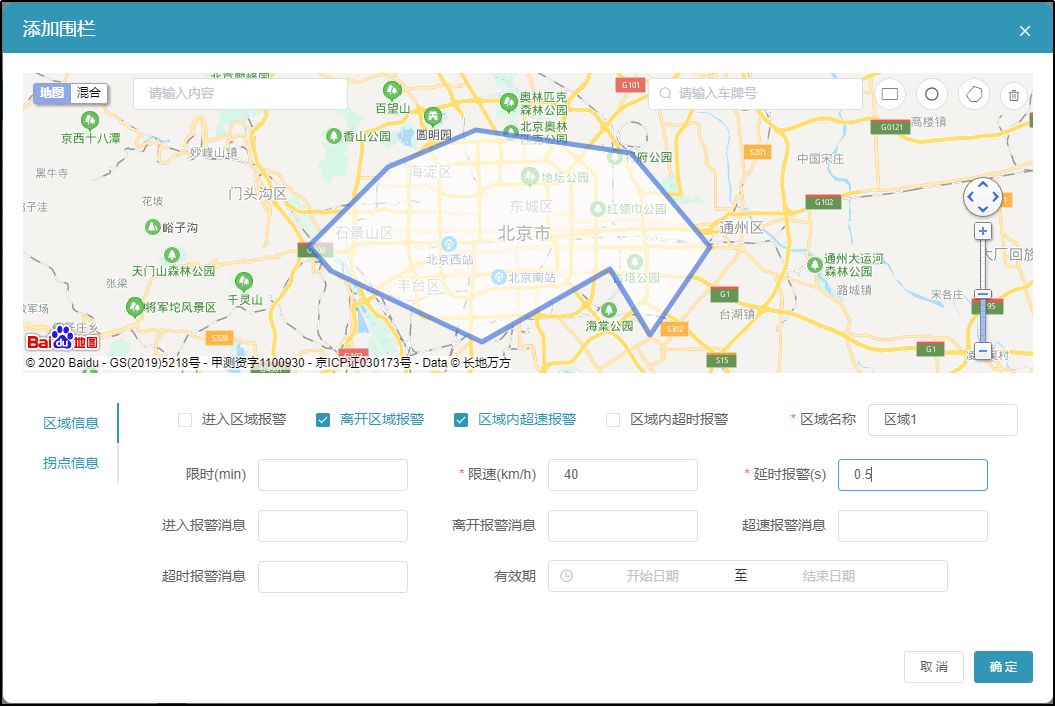Click the 红领巾公园 marker
Viewport: 1055px width, 707px height.
(597, 209)
